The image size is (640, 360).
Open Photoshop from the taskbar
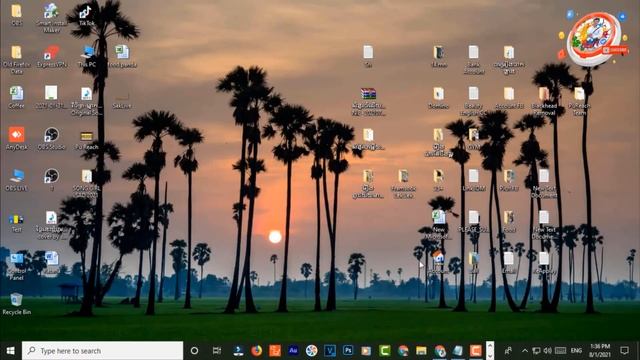pyautogui.click(x=348, y=351)
